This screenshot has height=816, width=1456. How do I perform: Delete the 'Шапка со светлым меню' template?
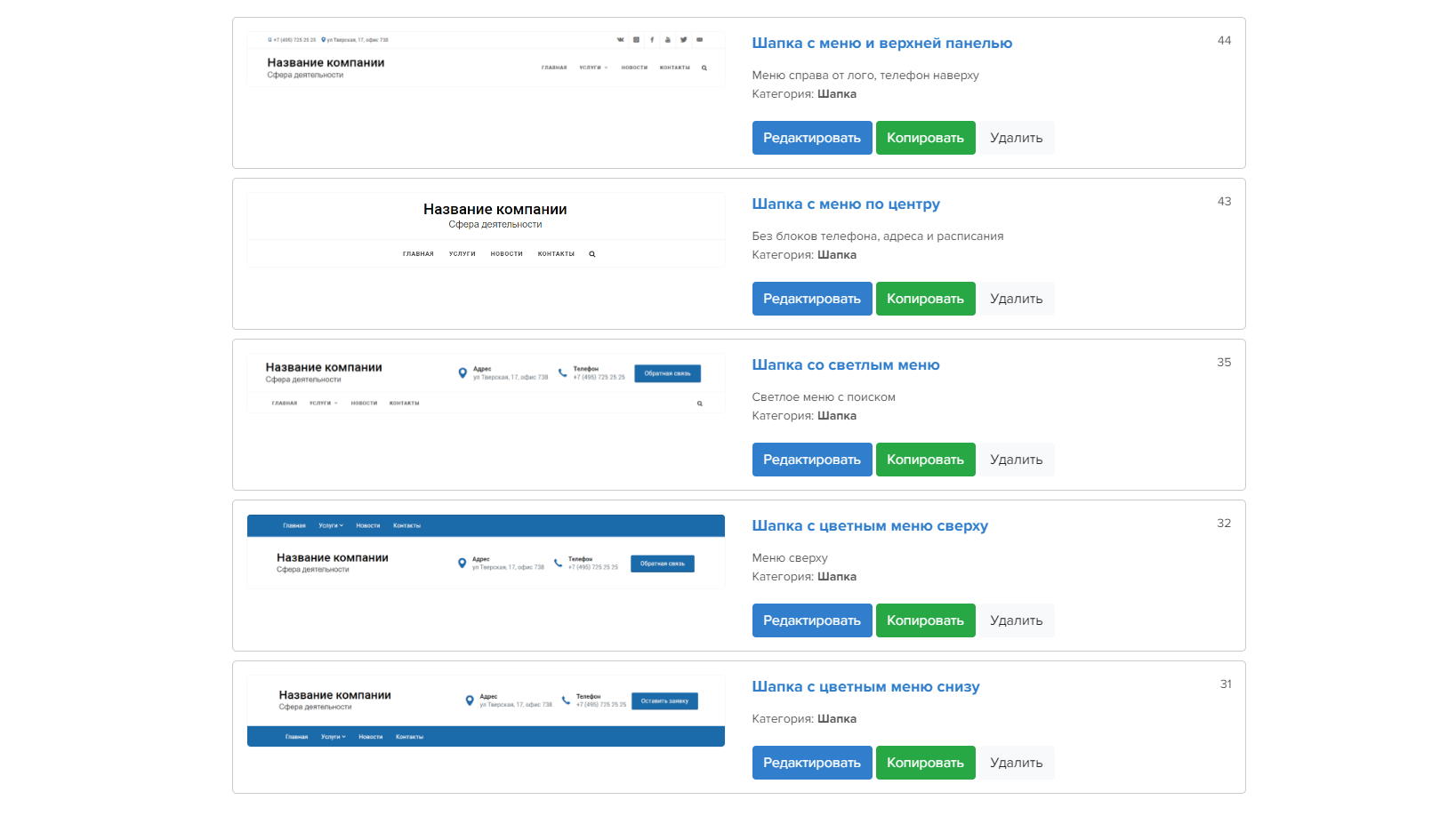pyautogui.click(x=1016, y=460)
